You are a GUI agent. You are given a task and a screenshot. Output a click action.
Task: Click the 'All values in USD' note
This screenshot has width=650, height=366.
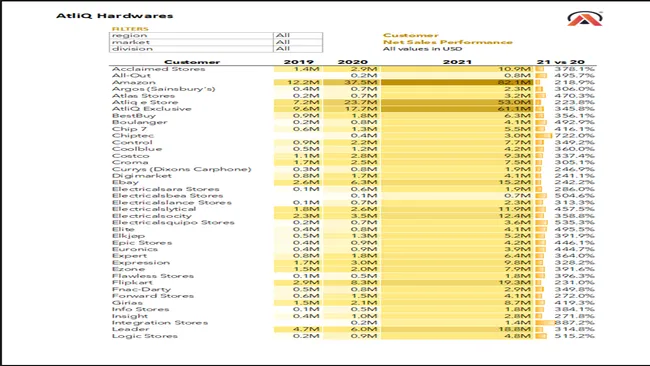422,49
